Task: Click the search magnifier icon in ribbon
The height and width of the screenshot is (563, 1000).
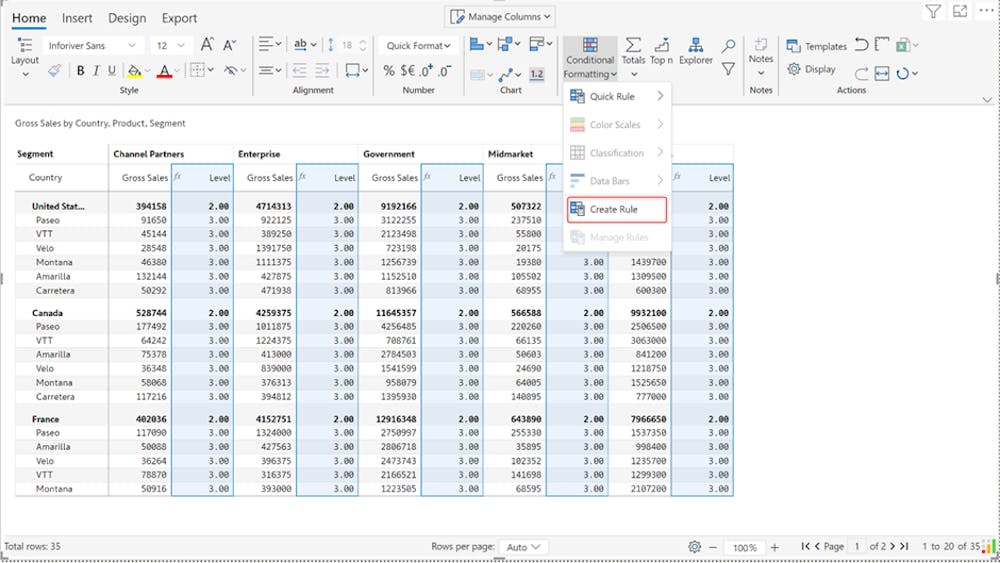Action: coord(728,46)
